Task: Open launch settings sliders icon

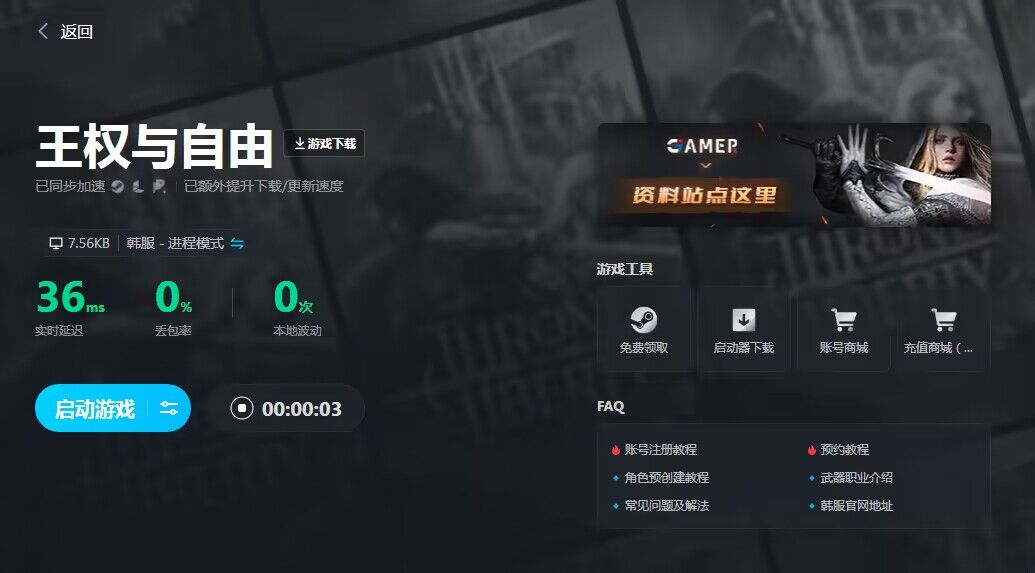Action: pos(169,409)
